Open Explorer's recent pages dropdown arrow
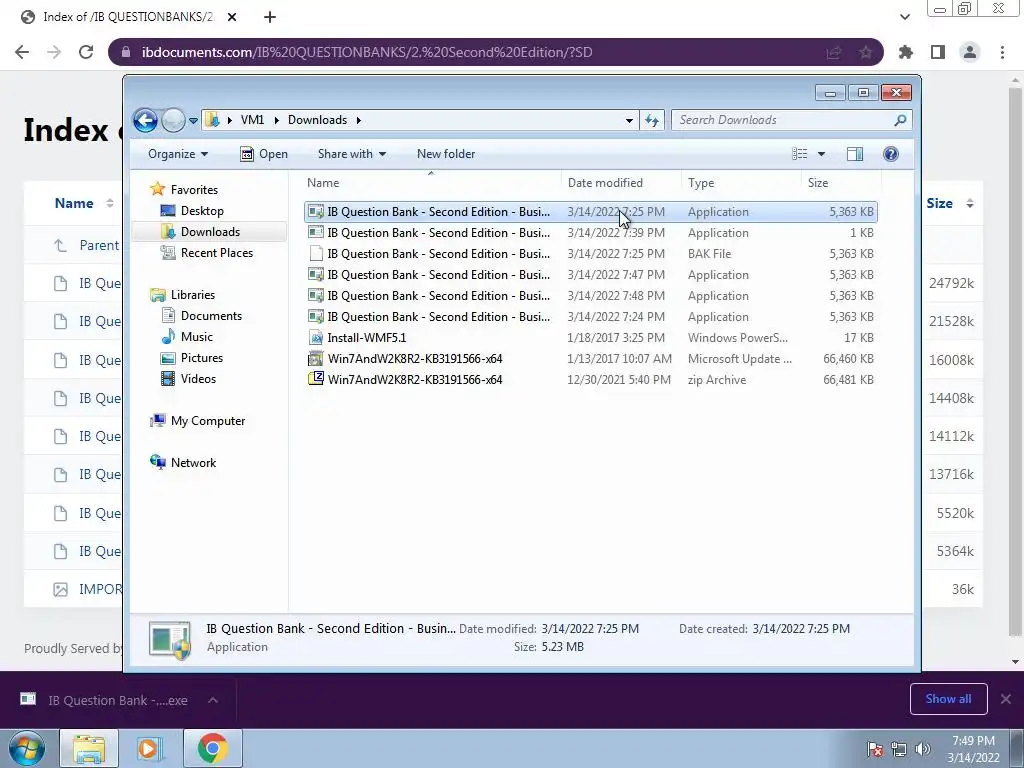 pyautogui.click(x=193, y=121)
